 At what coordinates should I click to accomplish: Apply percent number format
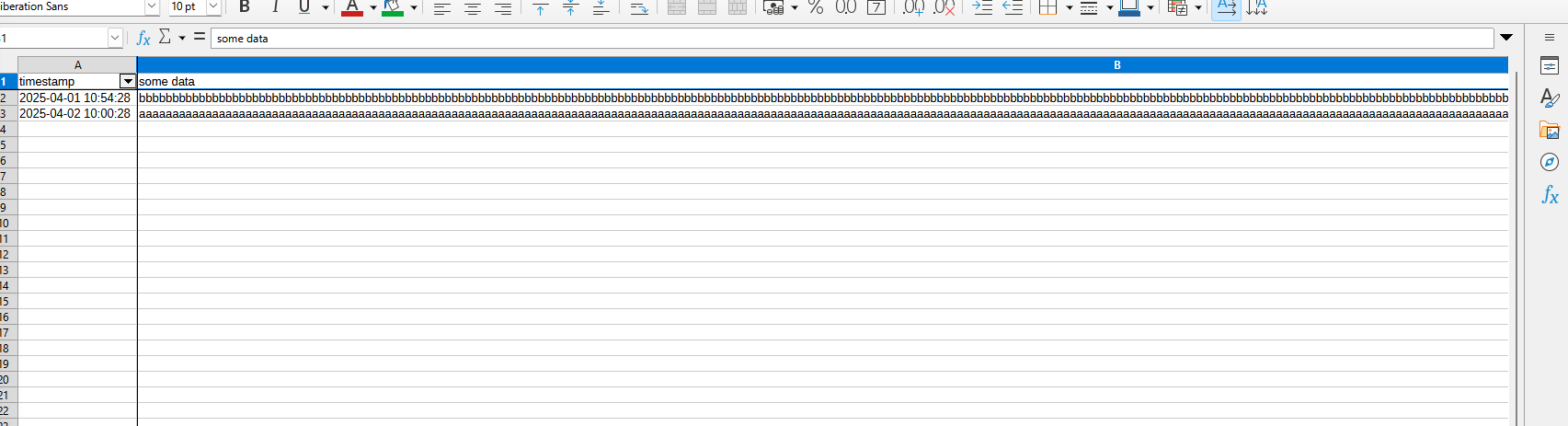(x=816, y=7)
